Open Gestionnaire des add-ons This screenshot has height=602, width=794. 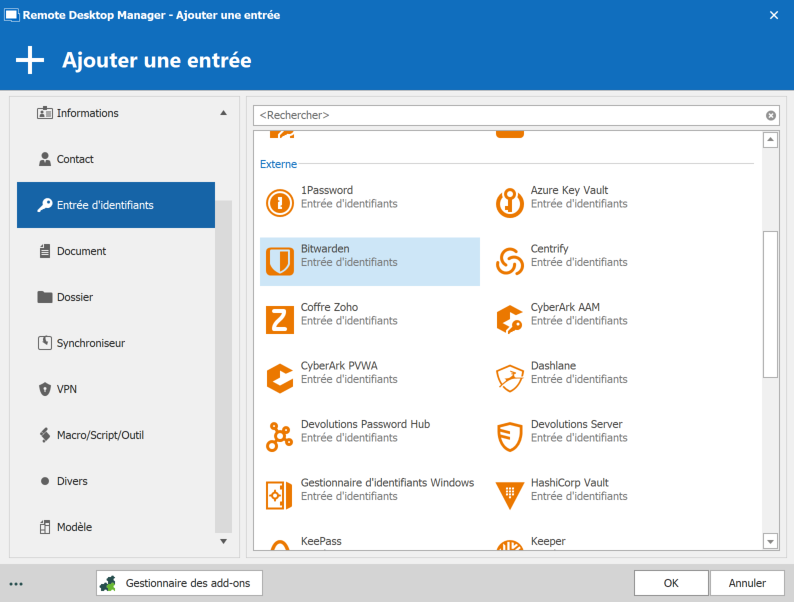(179, 583)
